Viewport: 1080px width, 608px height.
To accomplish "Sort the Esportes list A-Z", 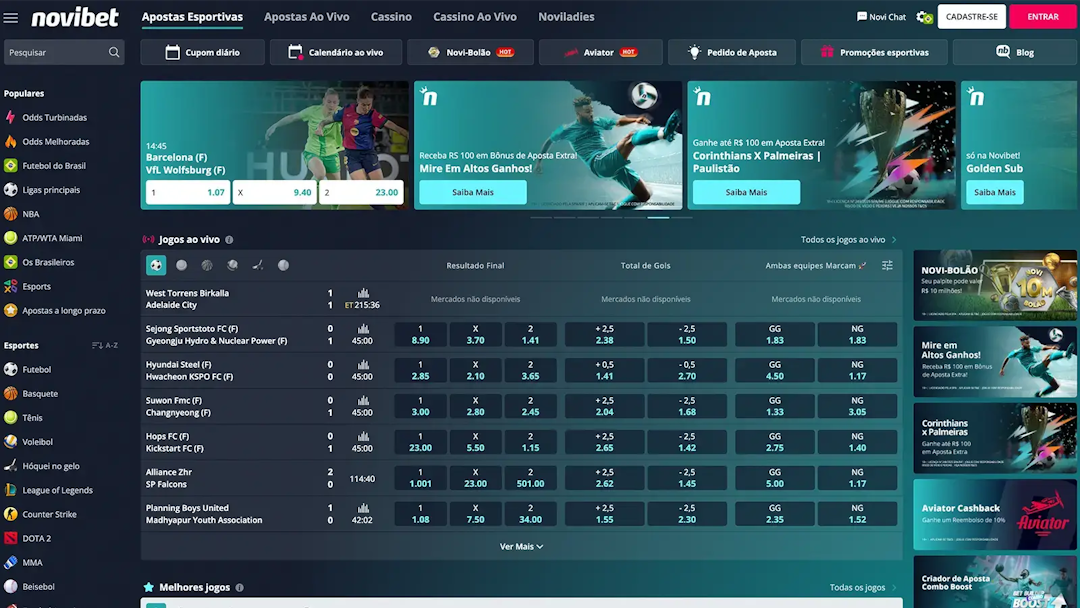I will (x=105, y=346).
